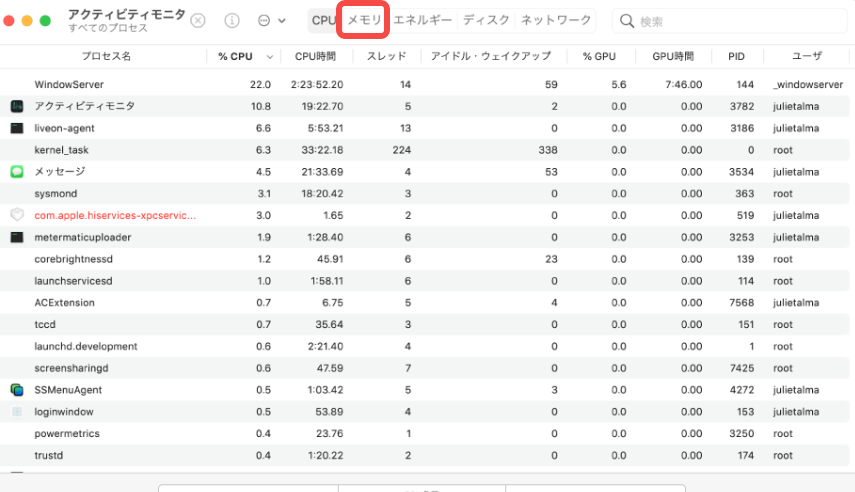The width and height of the screenshot is (855, 492).
Task: Open the process info (i) icon
Action: [232, 21]
